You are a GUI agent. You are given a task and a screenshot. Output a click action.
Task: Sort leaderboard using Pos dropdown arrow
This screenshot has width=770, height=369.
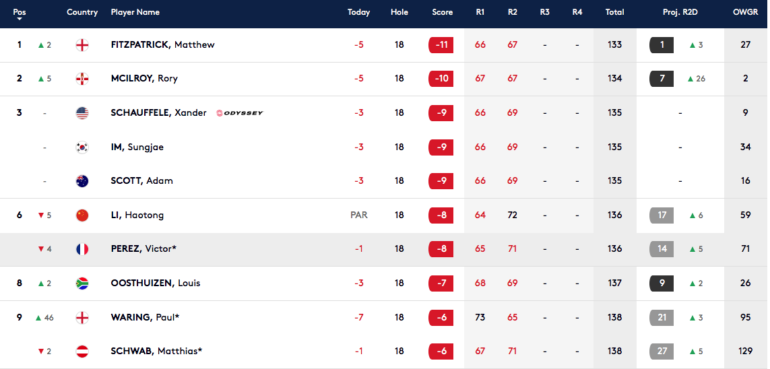coord(19,19)
